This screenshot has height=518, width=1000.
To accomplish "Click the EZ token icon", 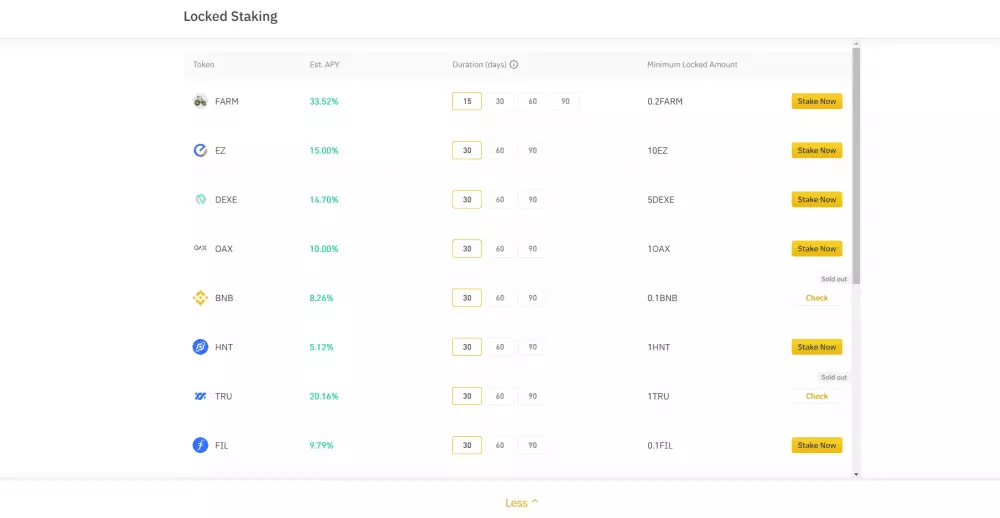I will tap(200, 151).
